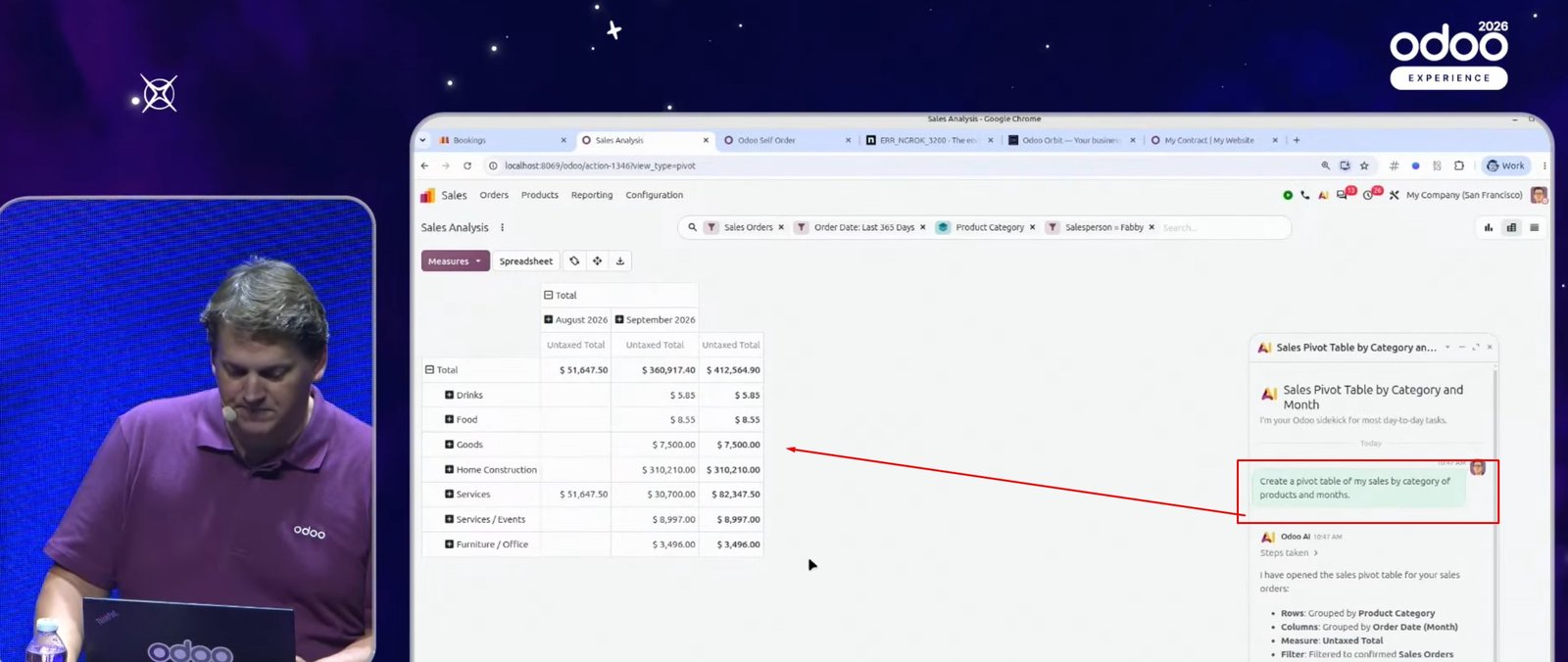Open Chrome extensions puzzle icon
Image resolution: width=1568 pixels, height=662 pixels.
click(1459, 165)
